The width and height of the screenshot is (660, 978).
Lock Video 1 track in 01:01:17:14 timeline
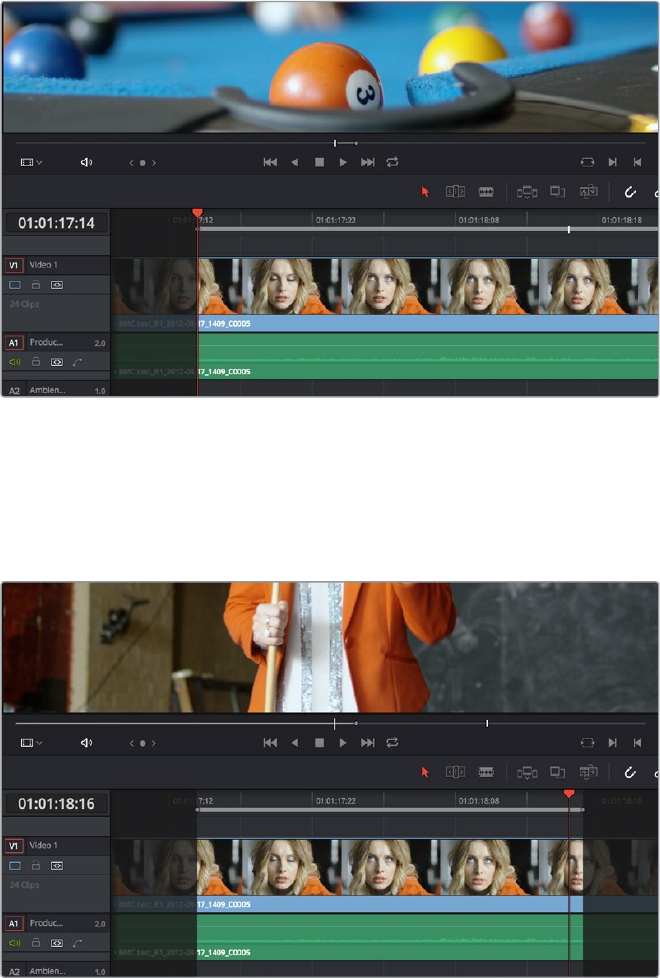tap(36, 285)
